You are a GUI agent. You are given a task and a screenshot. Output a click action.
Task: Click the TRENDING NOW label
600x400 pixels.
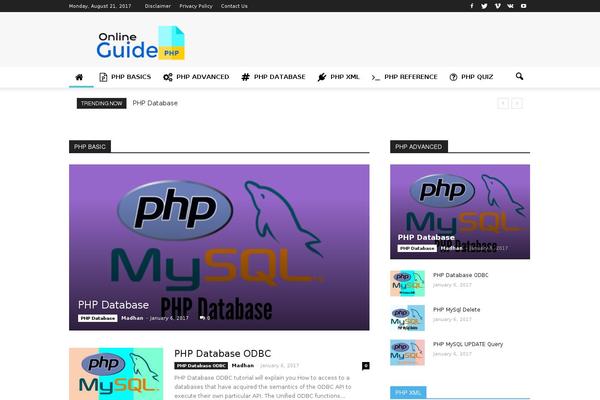click(101, 103)
